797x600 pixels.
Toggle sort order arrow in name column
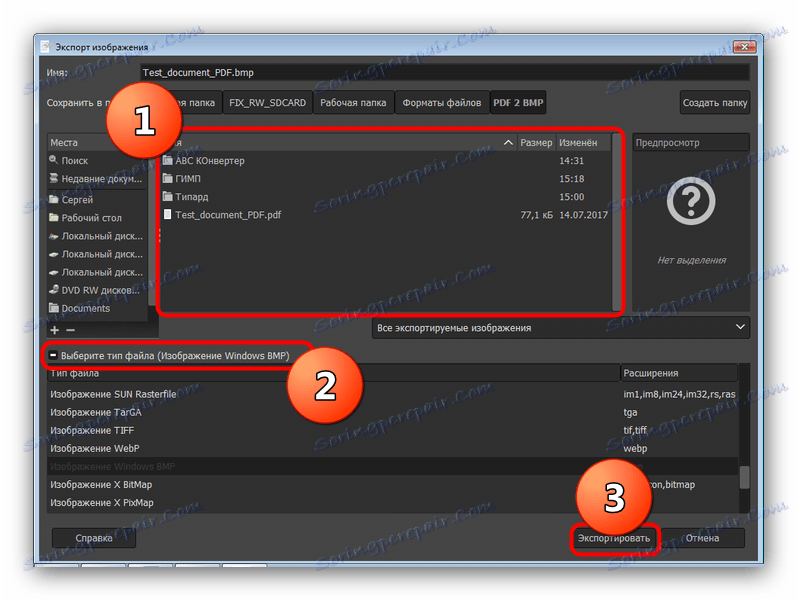tap(508, 143)
